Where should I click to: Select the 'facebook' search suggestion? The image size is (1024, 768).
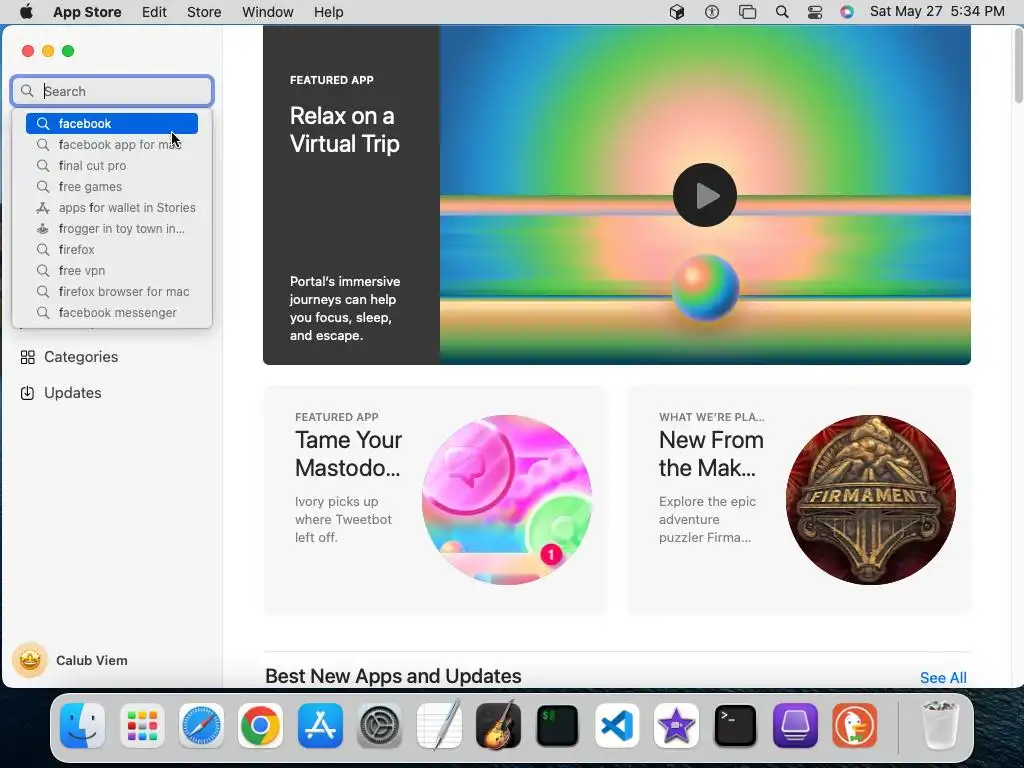pyautogui.click(x=112, y=123)
